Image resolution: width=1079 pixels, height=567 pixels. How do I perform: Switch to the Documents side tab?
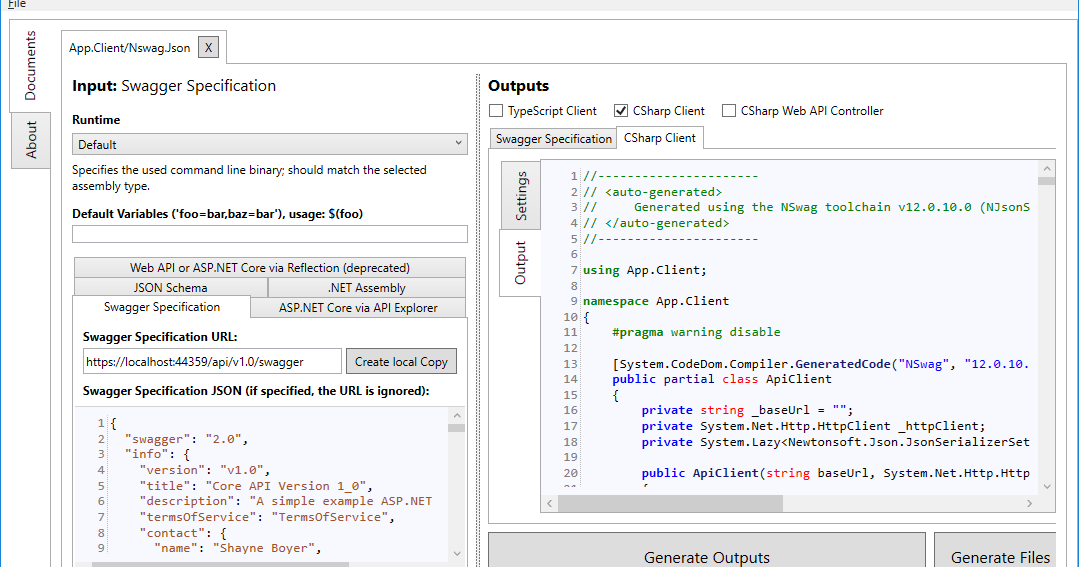30,66
